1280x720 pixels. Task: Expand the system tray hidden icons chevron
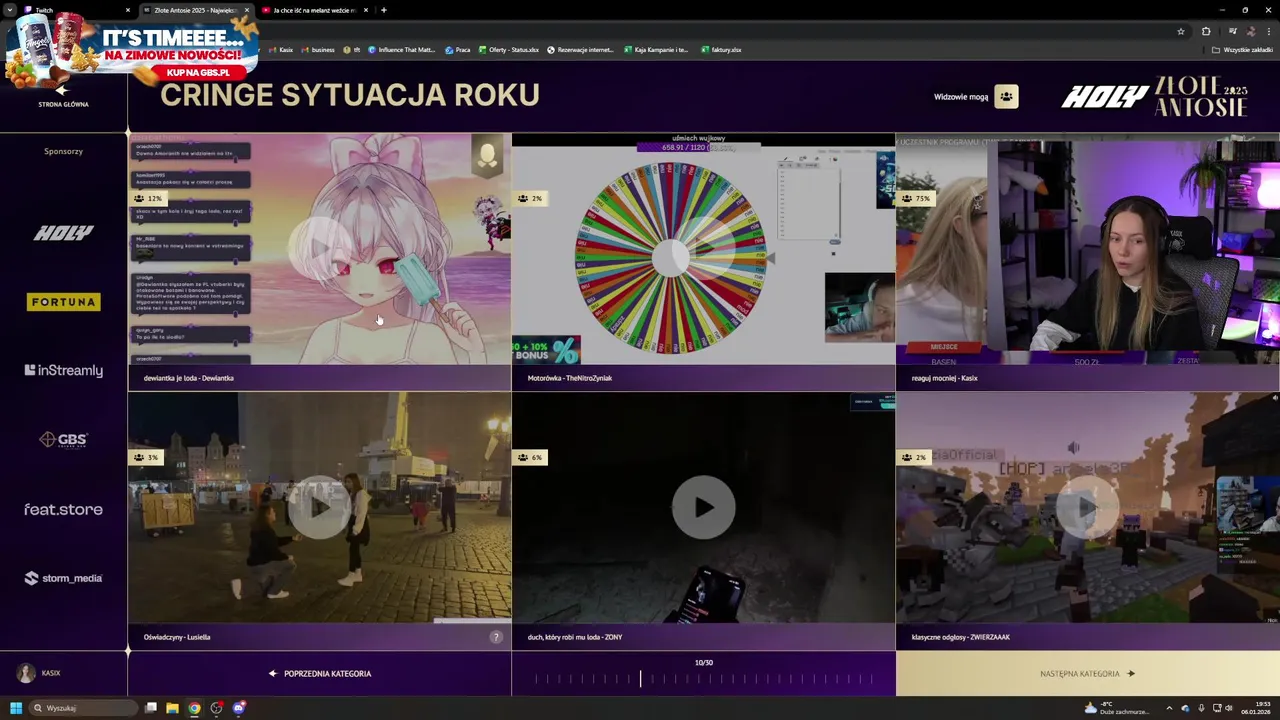1169,708
